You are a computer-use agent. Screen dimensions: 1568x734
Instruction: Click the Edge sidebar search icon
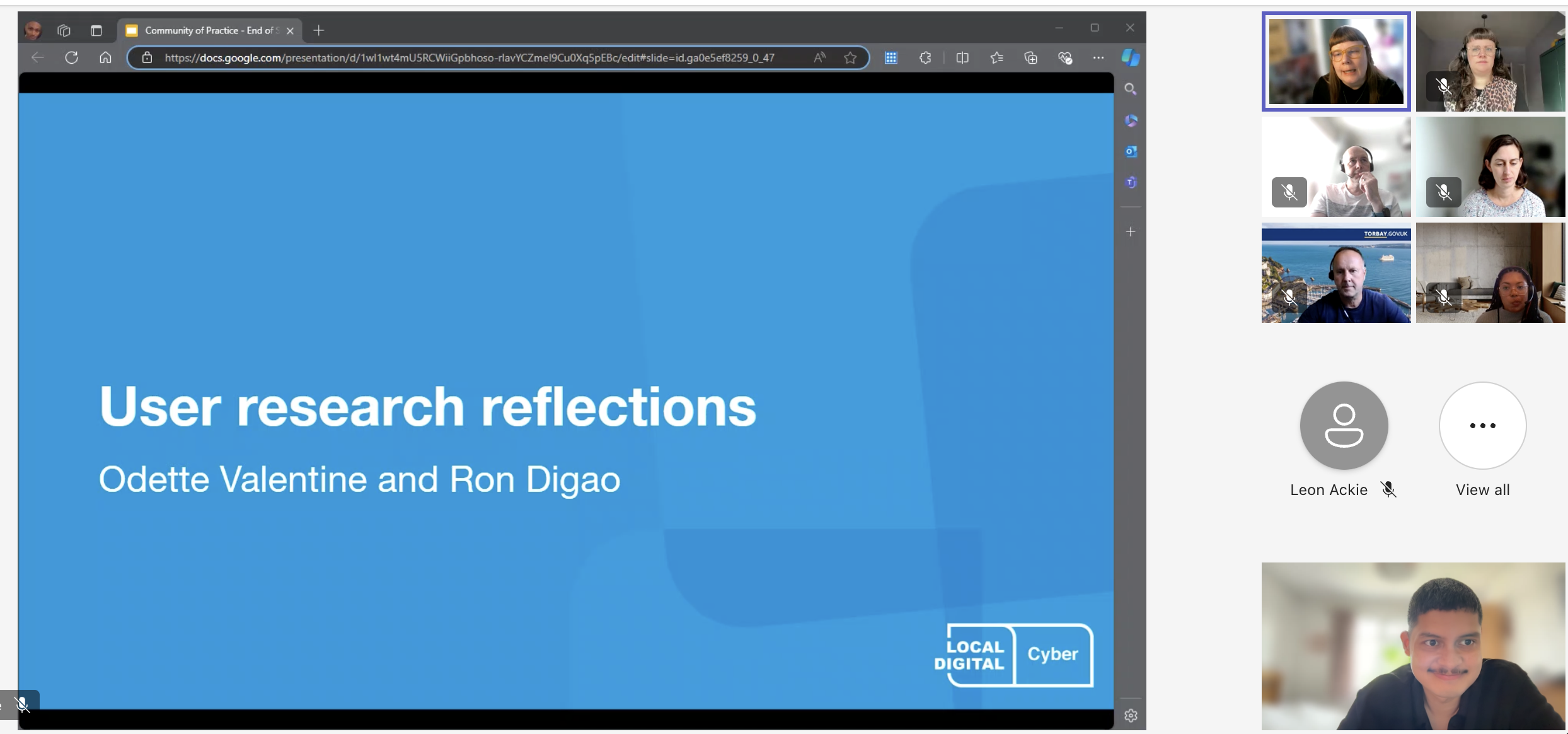click(x=1131, y=89)
